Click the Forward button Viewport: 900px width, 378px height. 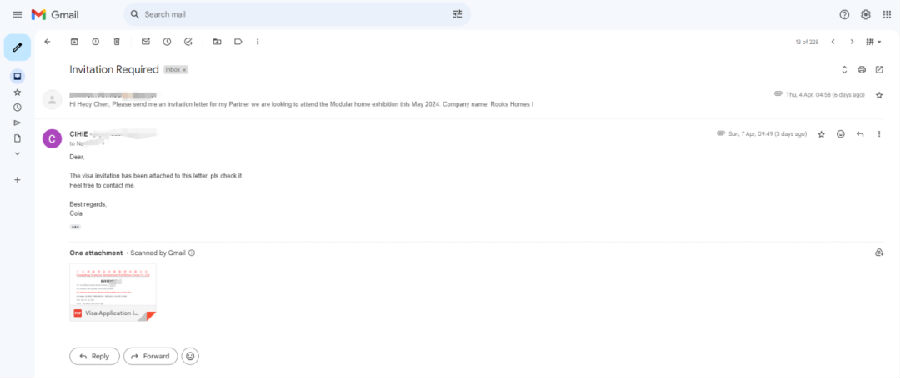tap(150, 356)
